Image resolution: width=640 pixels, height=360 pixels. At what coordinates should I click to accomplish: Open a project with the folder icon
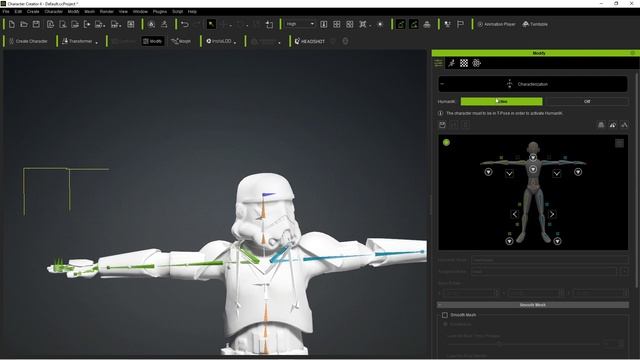[x=24, y=24]
